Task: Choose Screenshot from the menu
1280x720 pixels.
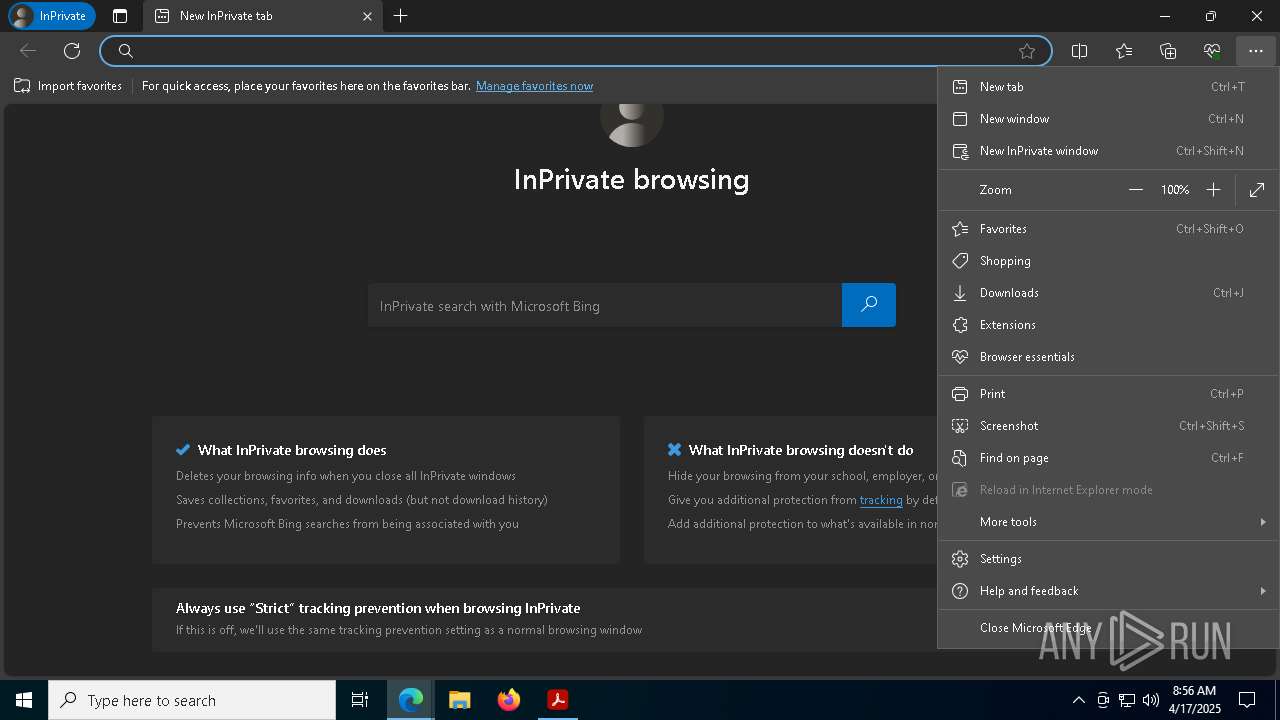Action: (x=1108, y=426)
